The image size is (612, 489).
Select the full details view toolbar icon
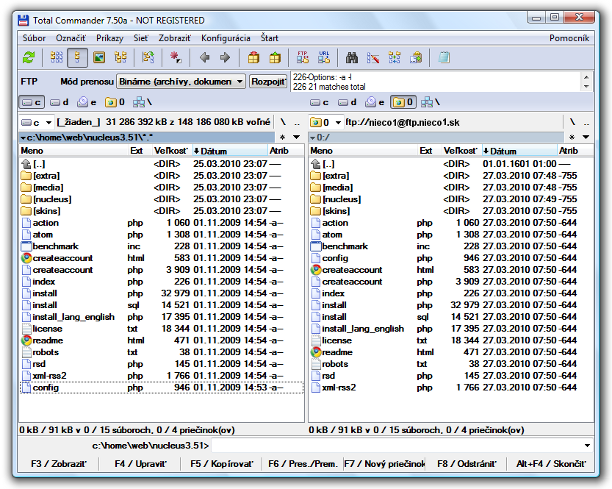[x=77, y=58]
